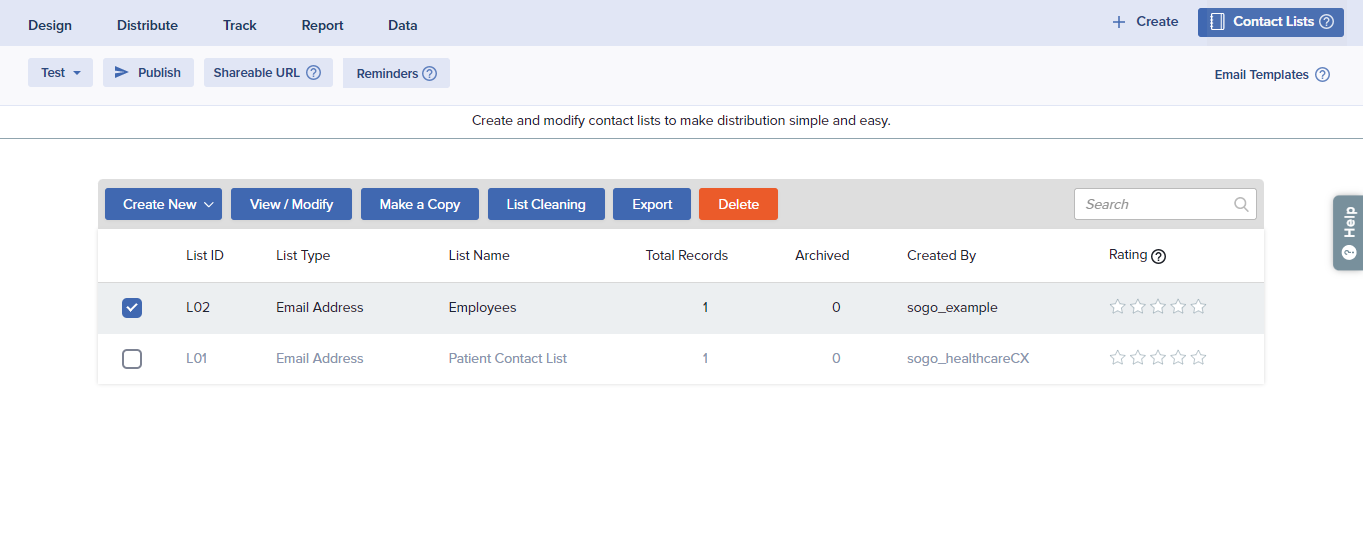Image resolution: width=1363 pixels, height=534 pixels.
Task: Select the Patient Contact List checkbox
Action: coord(132,358)
